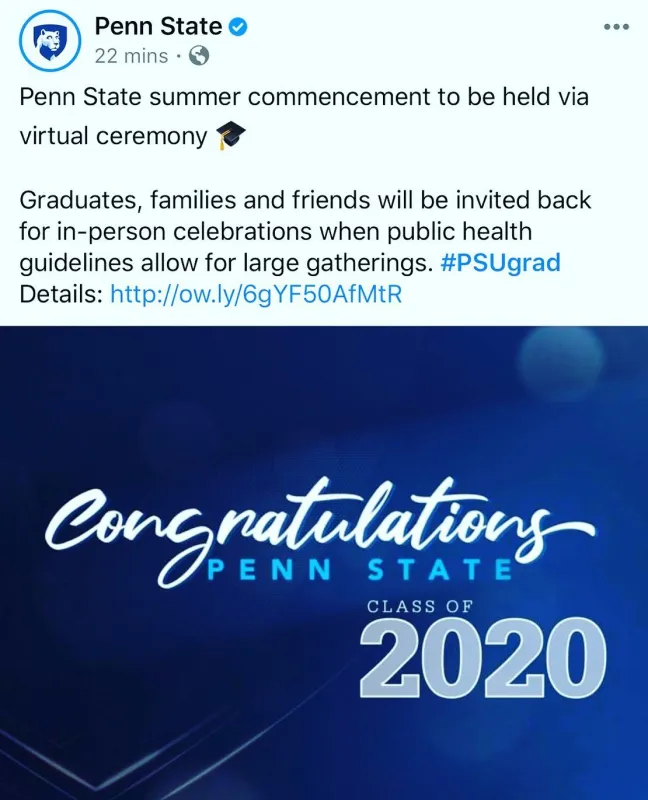The width and height of the screenshot is (648, 800).
Task: Click the 22 mins timestamp
Action: click(131, 56)
